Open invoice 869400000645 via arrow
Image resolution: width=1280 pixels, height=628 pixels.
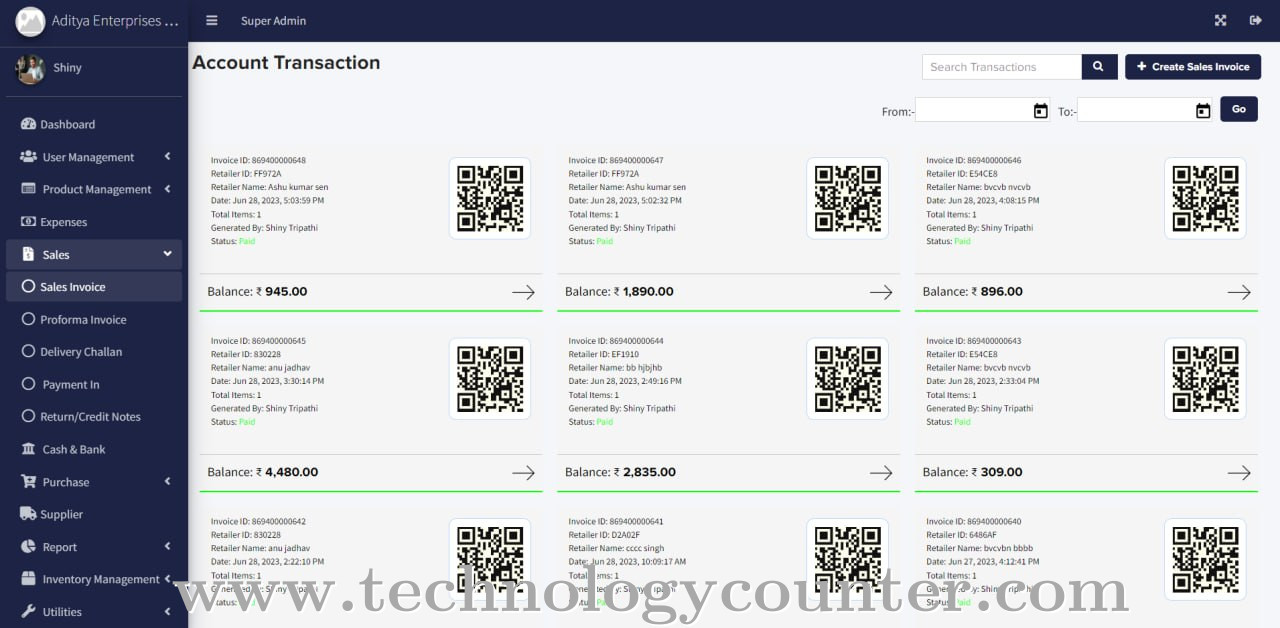(523, 473)
